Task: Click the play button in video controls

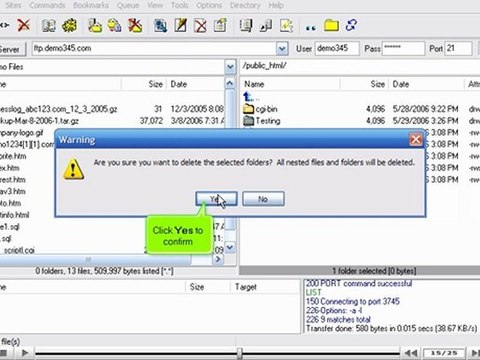Action: coord(25,352)
